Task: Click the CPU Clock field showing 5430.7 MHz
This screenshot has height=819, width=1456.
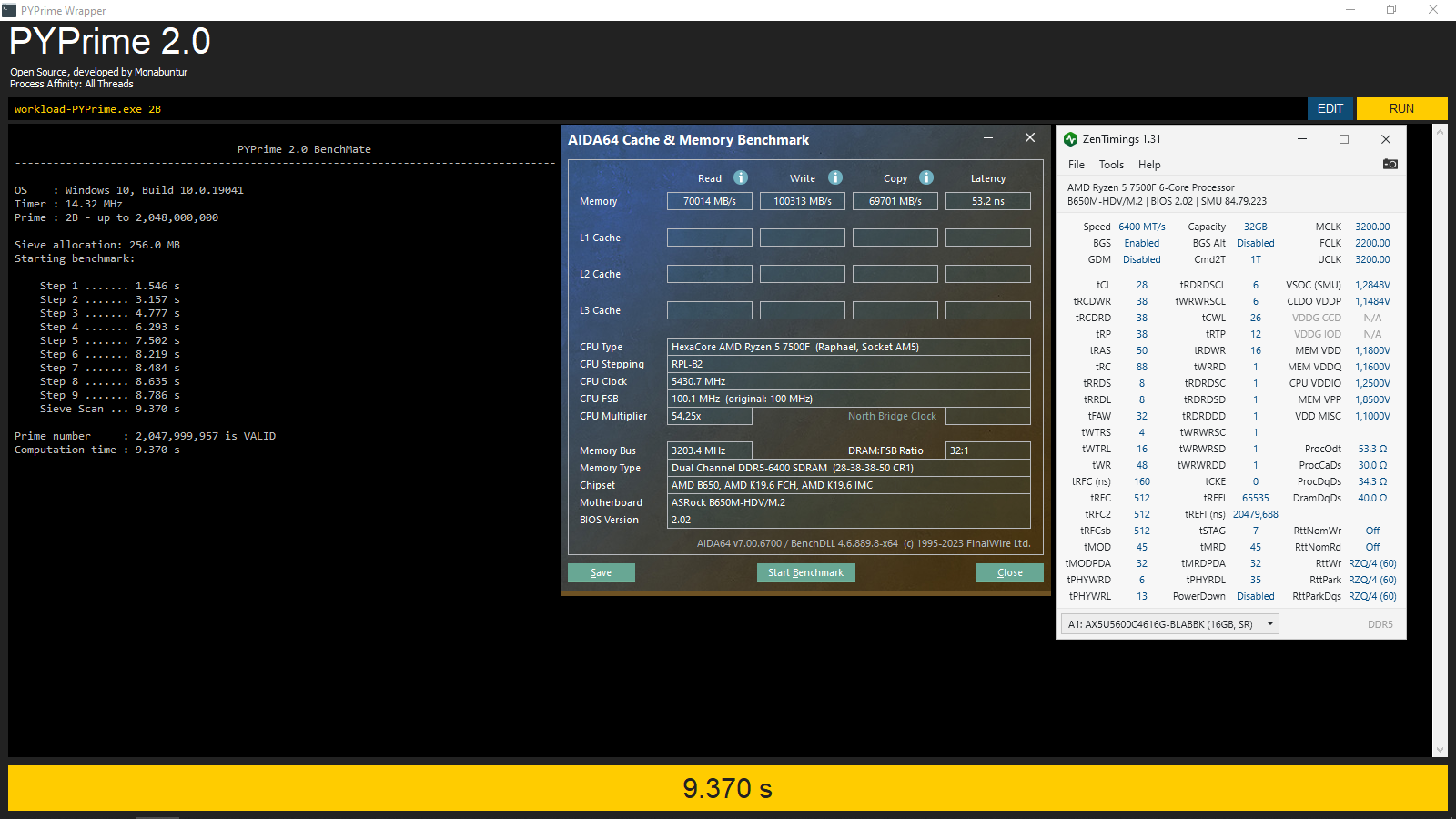Action: [x=849, y=381]
